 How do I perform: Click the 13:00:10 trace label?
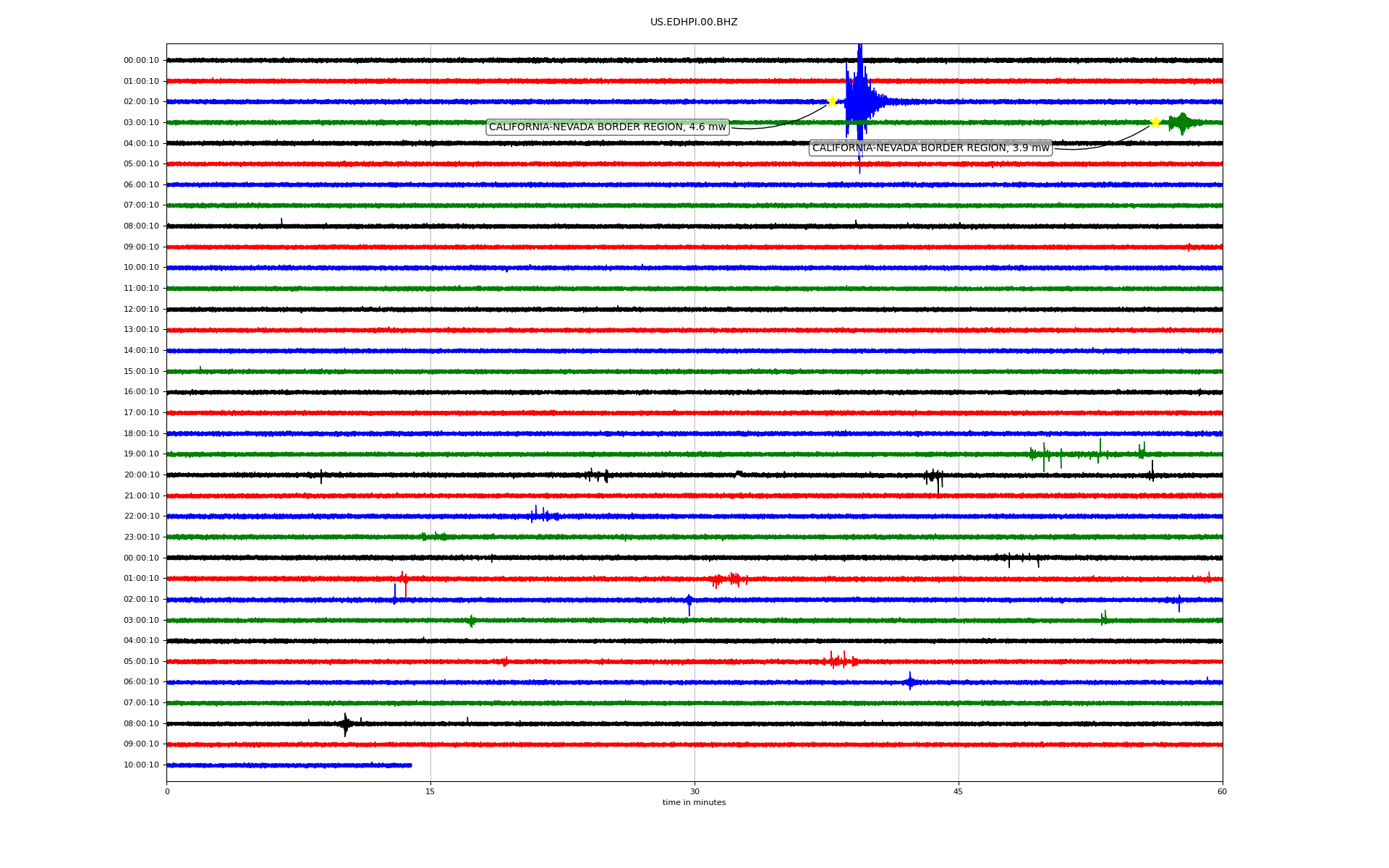click(x=141, y=330)
